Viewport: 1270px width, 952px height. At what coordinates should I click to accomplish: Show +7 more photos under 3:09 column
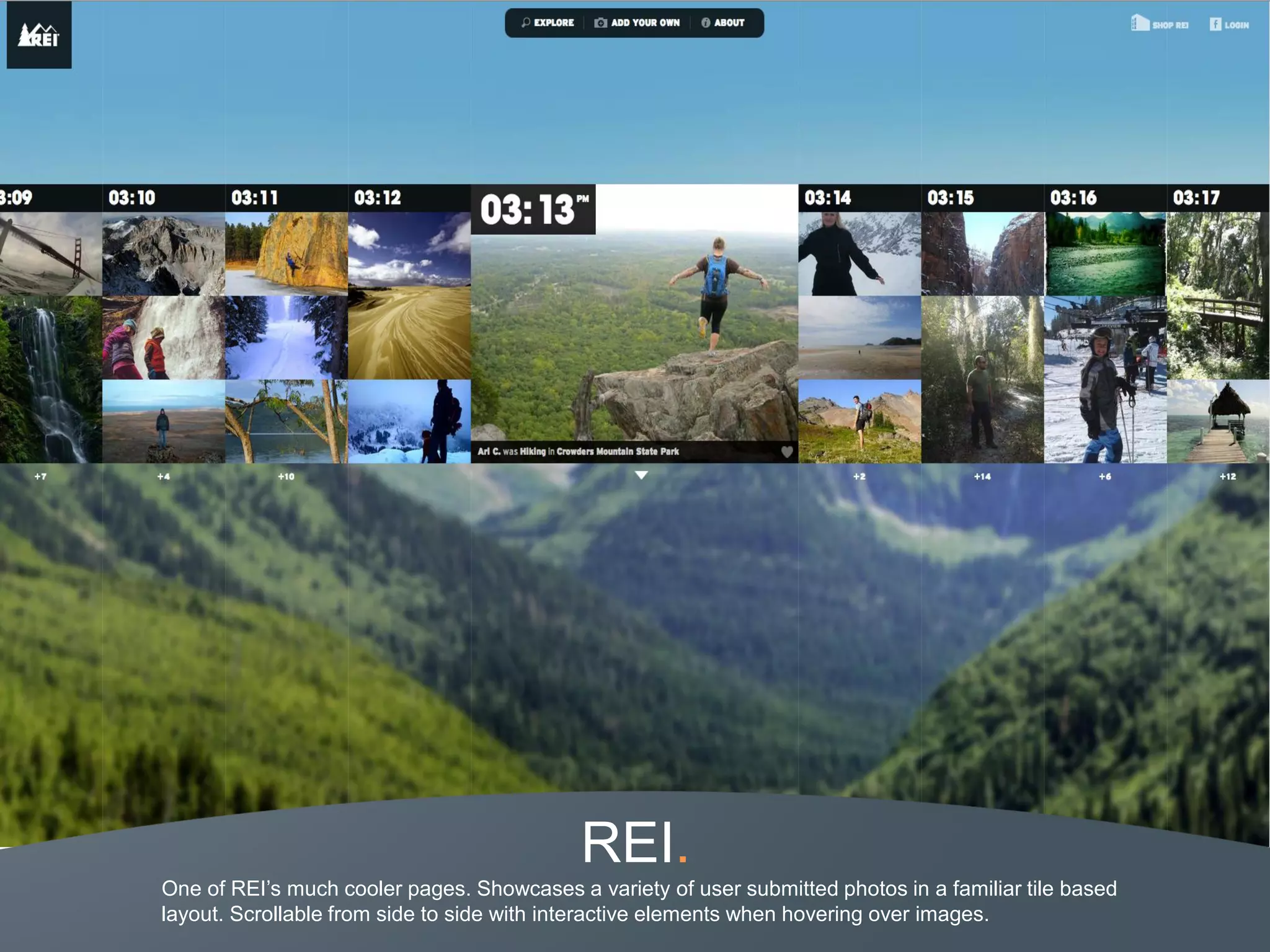[40, 477]
